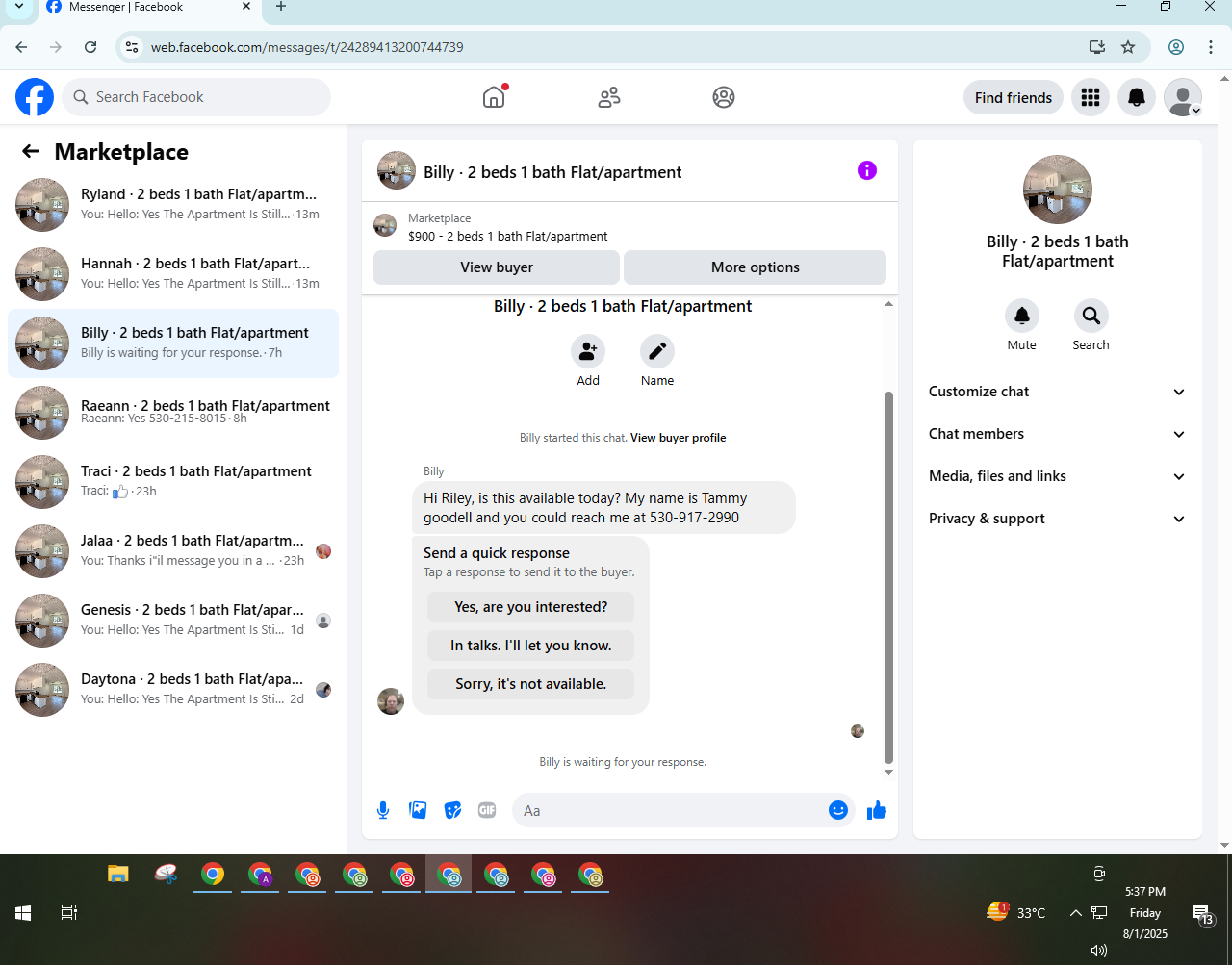Open the install app icon in address bar
1232x965 pixels.
(1096, 47)
